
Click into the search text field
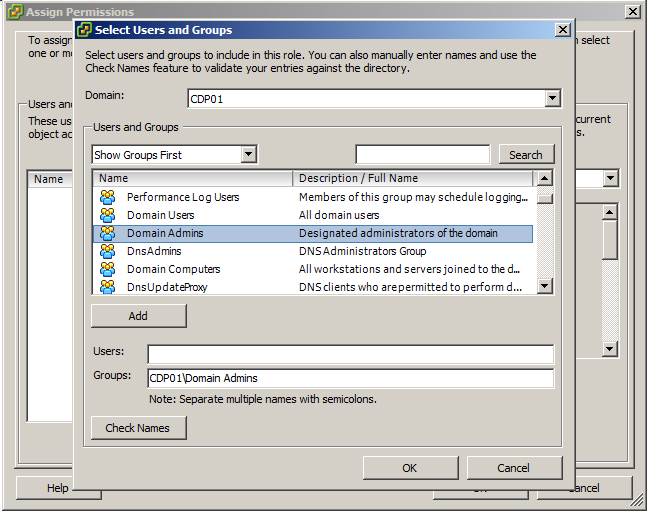(x=422, y=154)
